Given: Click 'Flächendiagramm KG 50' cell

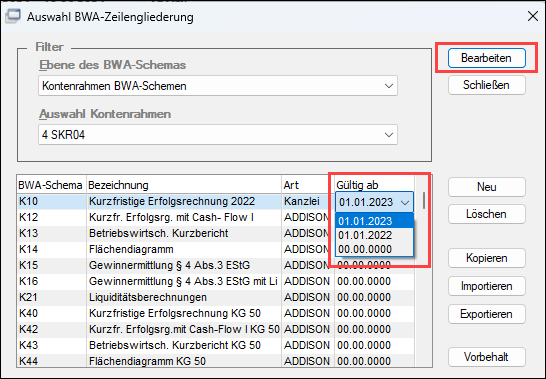Looking at the screenshot, I should pos(184,361).
